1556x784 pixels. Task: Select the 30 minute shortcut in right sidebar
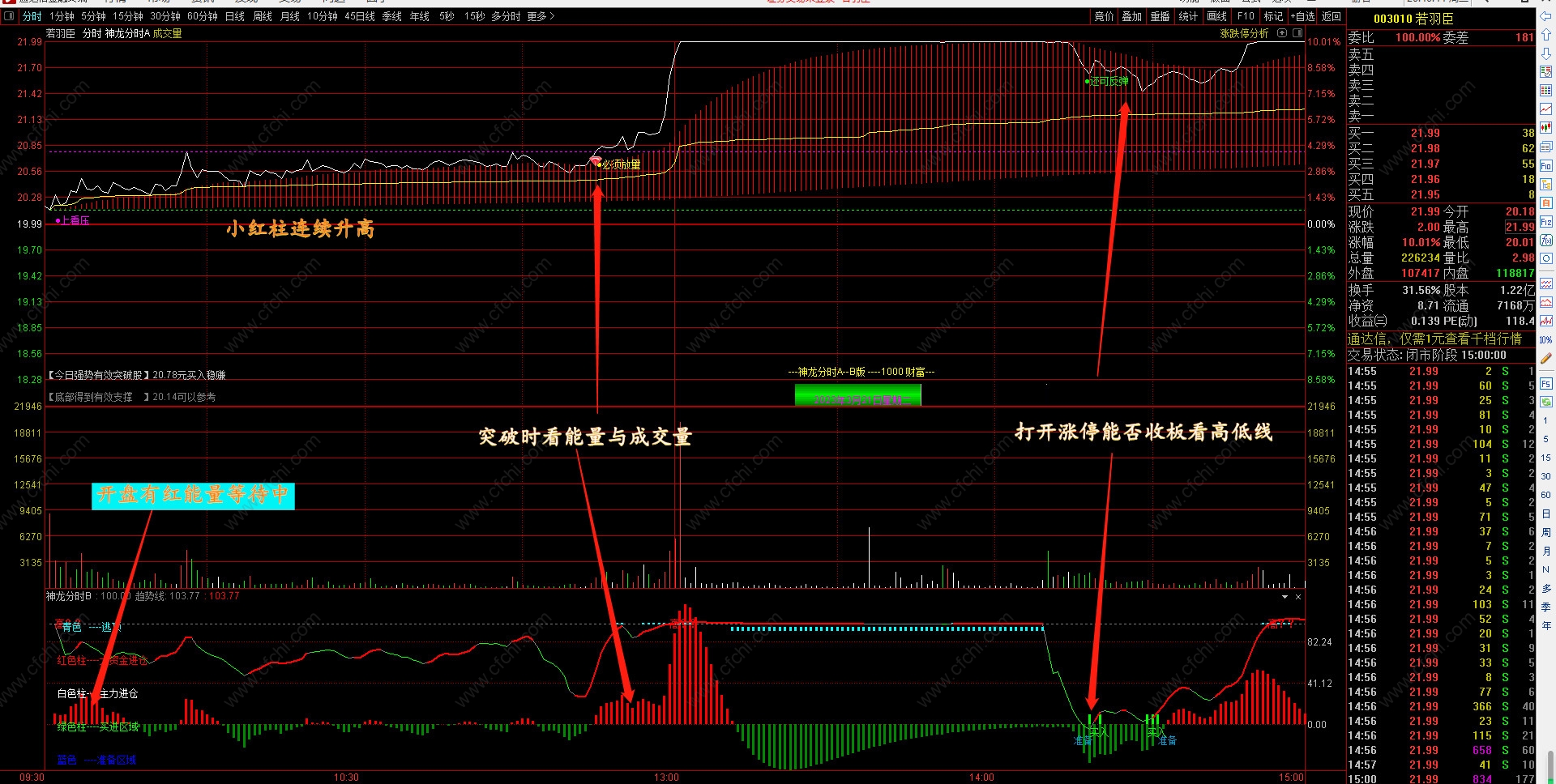pyautogui.click(x=1546, y=476)
